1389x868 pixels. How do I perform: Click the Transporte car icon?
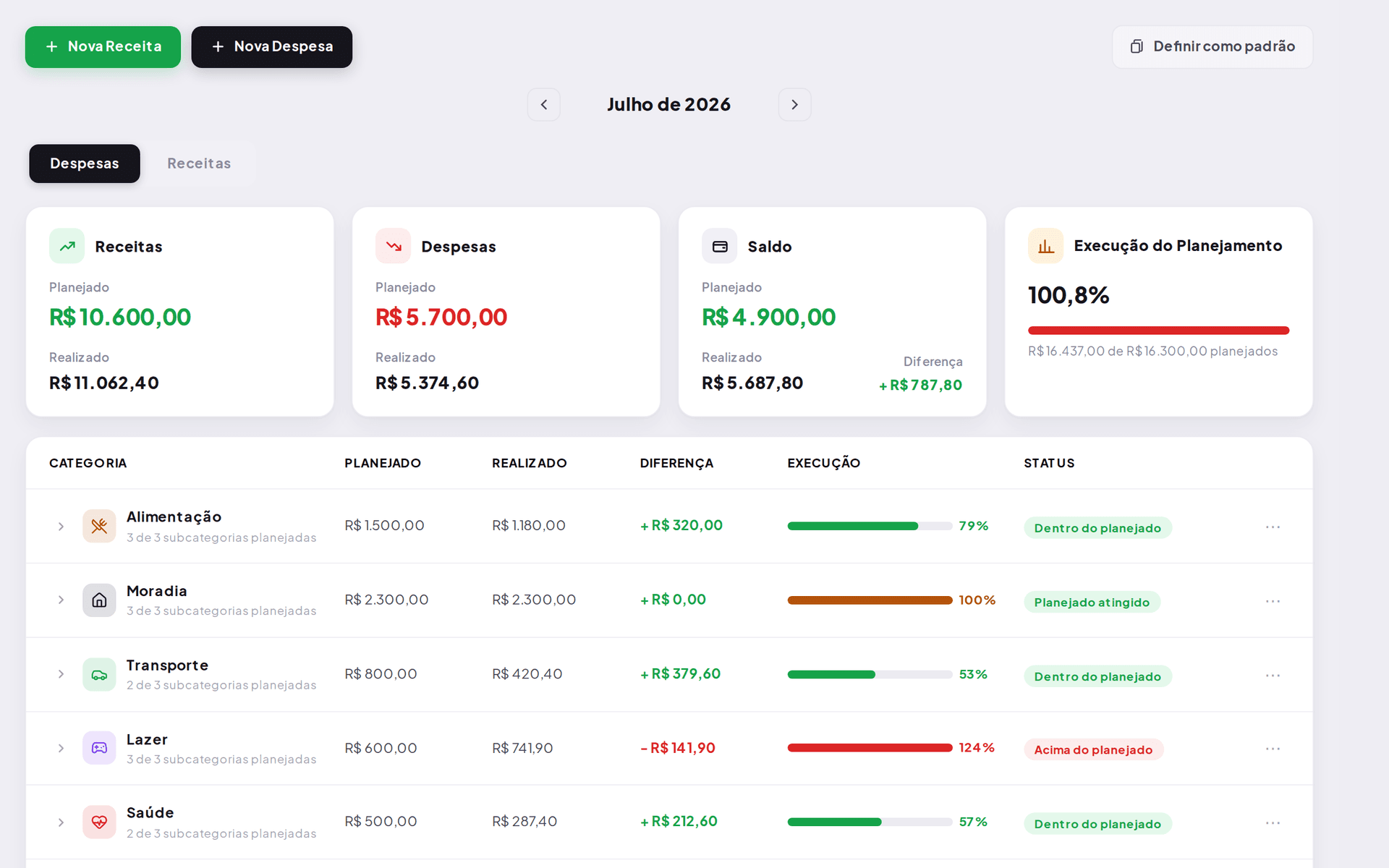click(x=99, y=675)
